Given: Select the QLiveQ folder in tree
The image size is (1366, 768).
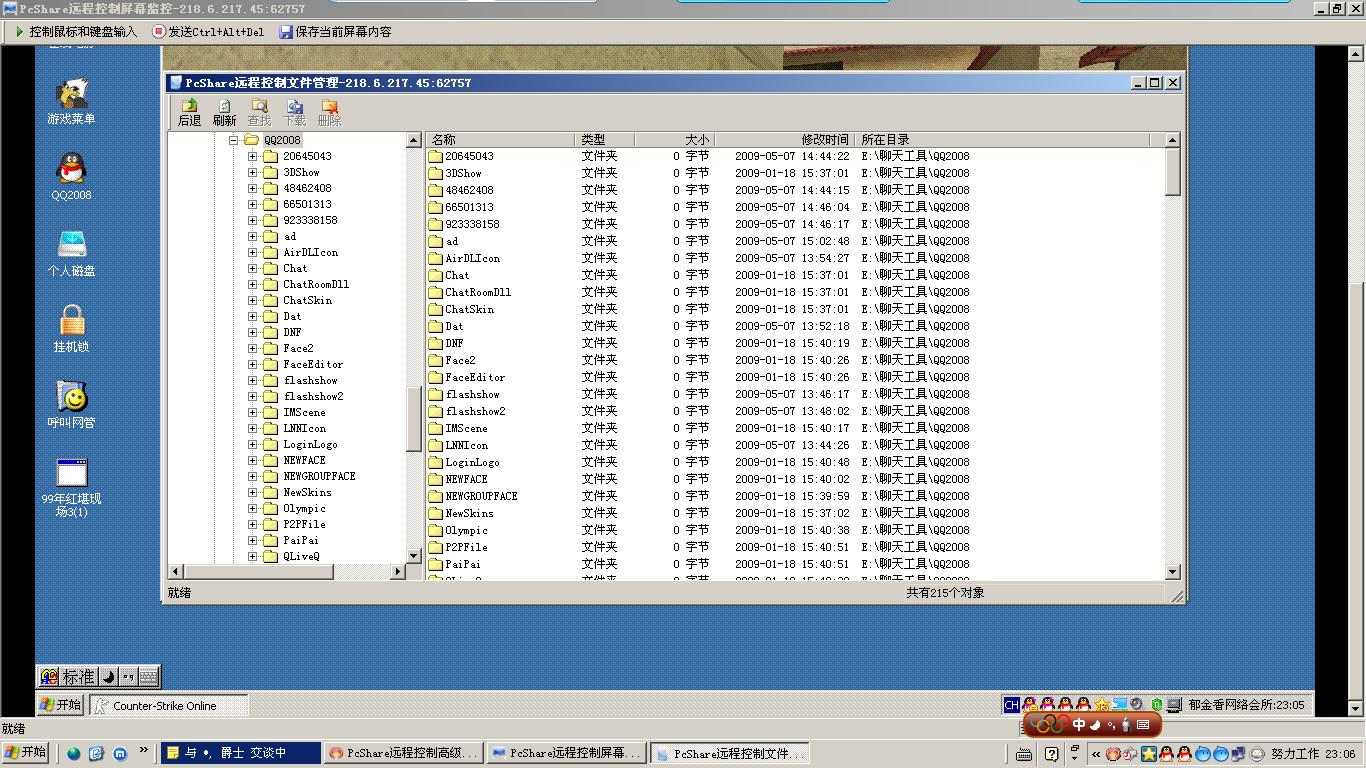Looking at the screenshot, I should [x=301, y=556].
